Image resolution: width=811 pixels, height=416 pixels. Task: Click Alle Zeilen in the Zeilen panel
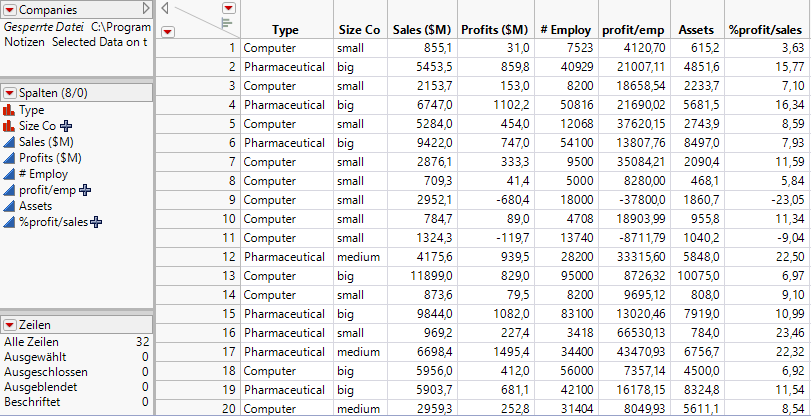(31, 342)
